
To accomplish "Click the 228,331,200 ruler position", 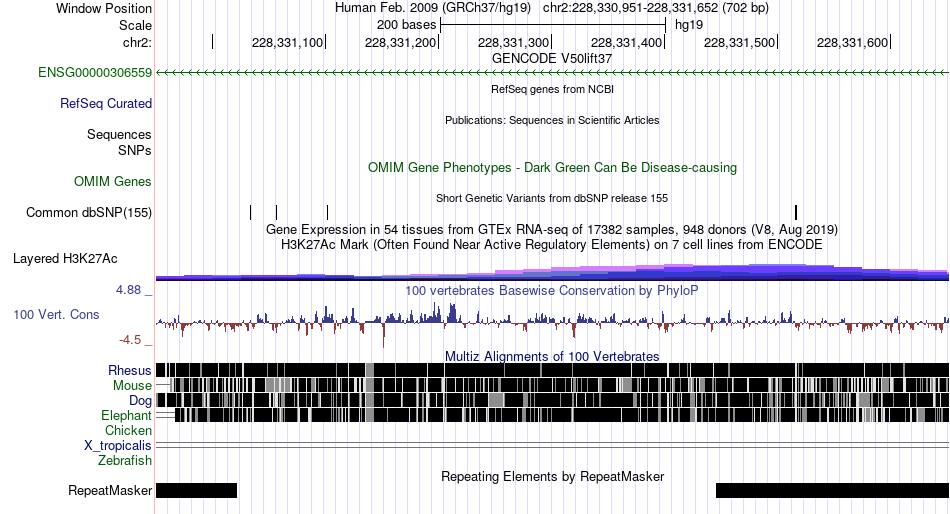I will coord(400,42).
